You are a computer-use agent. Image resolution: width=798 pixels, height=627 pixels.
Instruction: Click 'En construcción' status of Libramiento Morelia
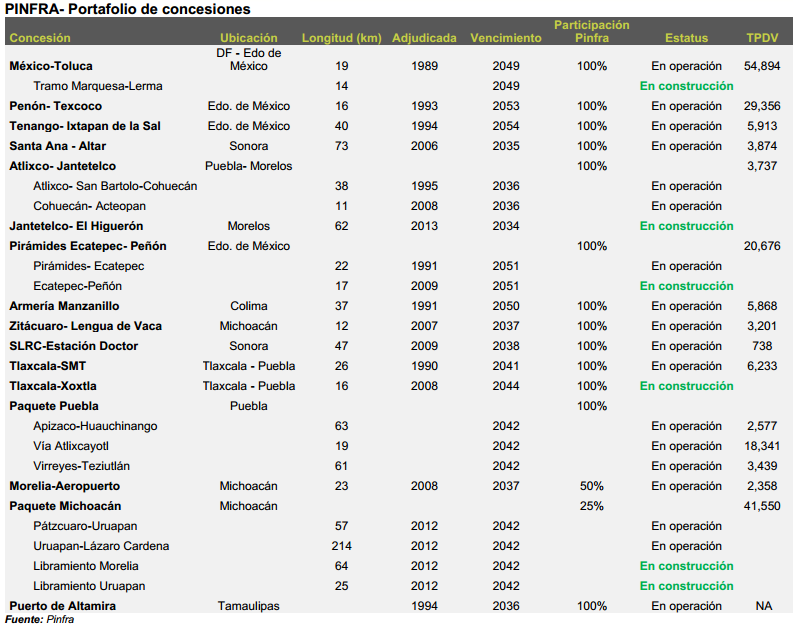[x=687, y=566]
